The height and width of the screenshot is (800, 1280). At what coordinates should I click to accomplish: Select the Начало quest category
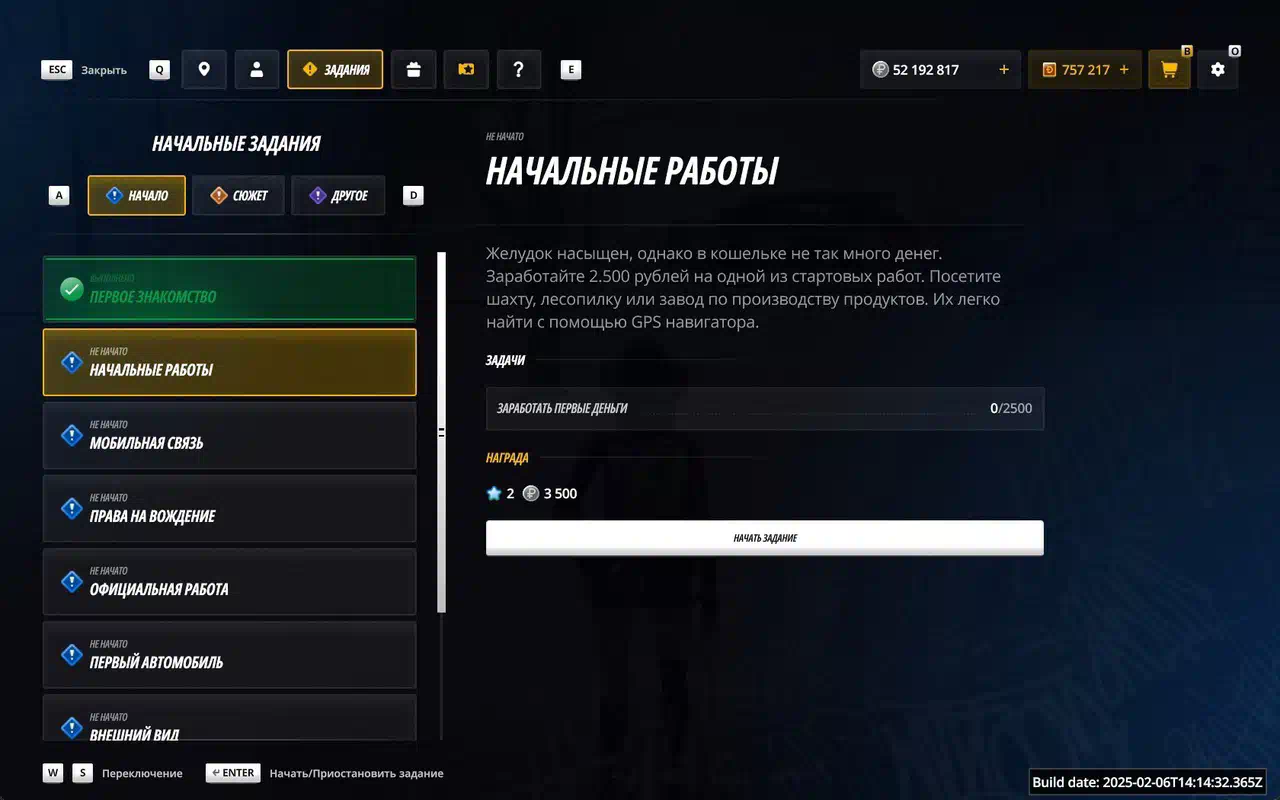pos(137,196)
